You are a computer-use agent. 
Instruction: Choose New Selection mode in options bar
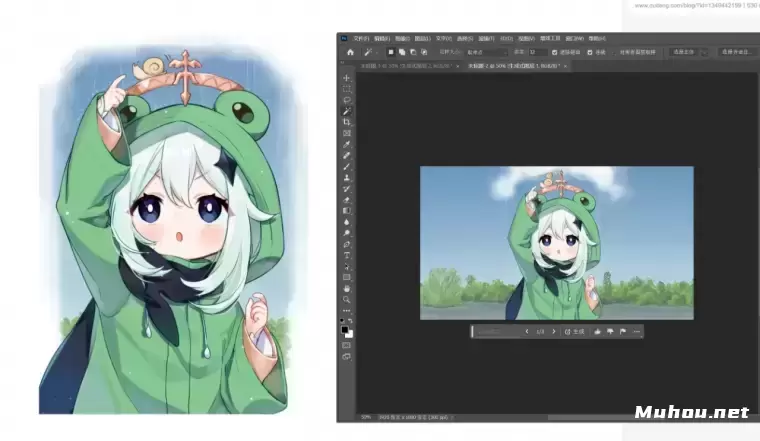pyautogui.click(x=391, y=52)
